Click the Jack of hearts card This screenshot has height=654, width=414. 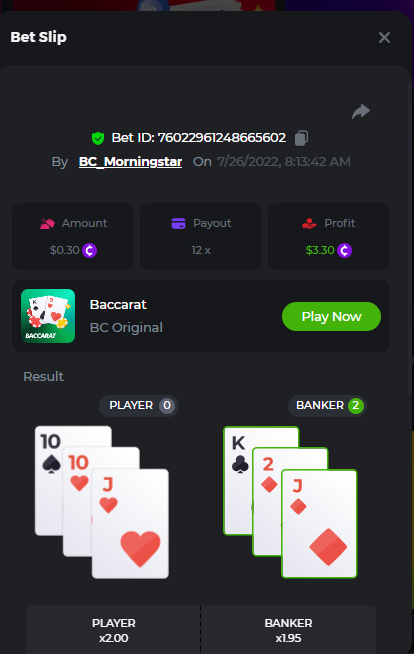click(130, 523)
